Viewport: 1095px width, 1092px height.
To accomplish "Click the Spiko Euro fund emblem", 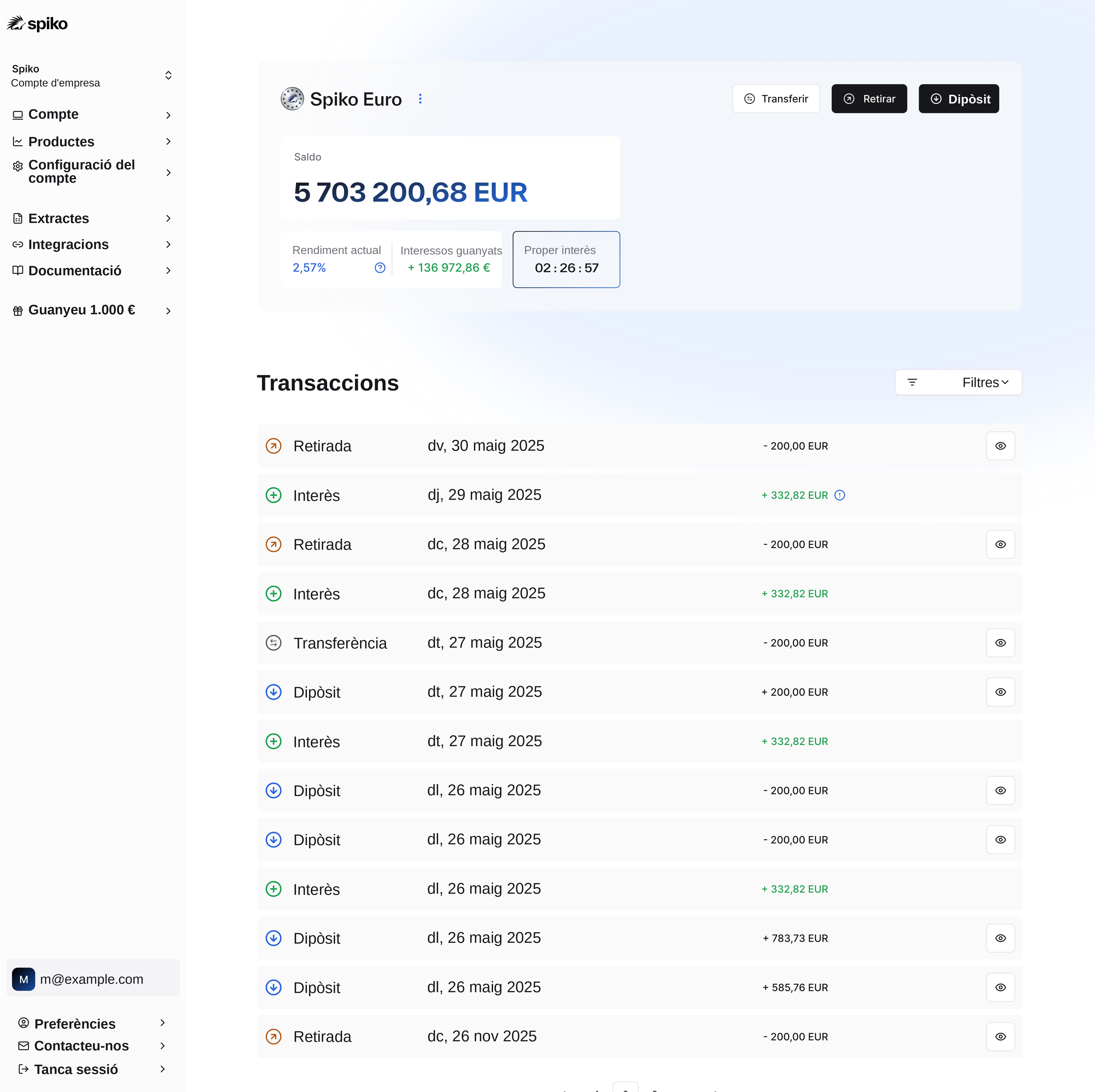I will pyautogui.click(x=292, y=98).
